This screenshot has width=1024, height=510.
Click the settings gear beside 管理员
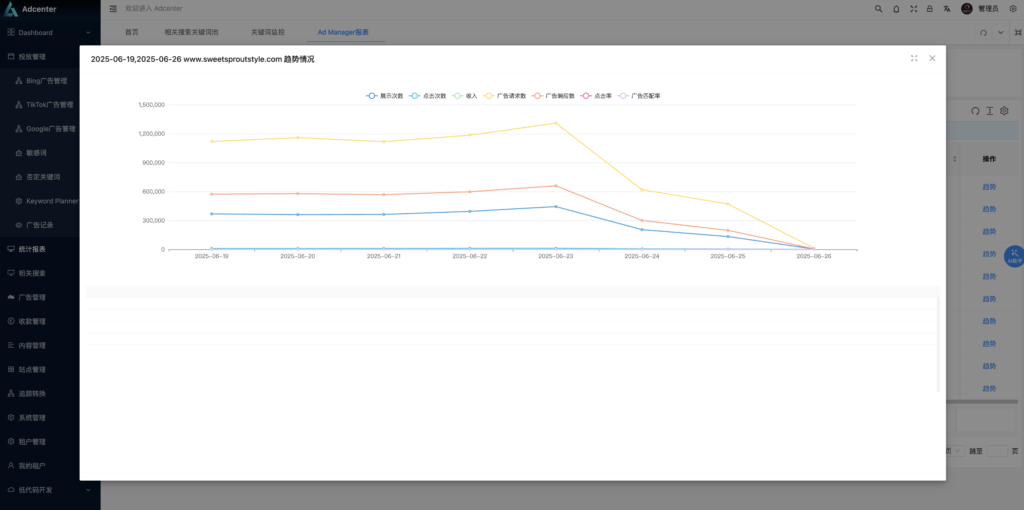1010,8
